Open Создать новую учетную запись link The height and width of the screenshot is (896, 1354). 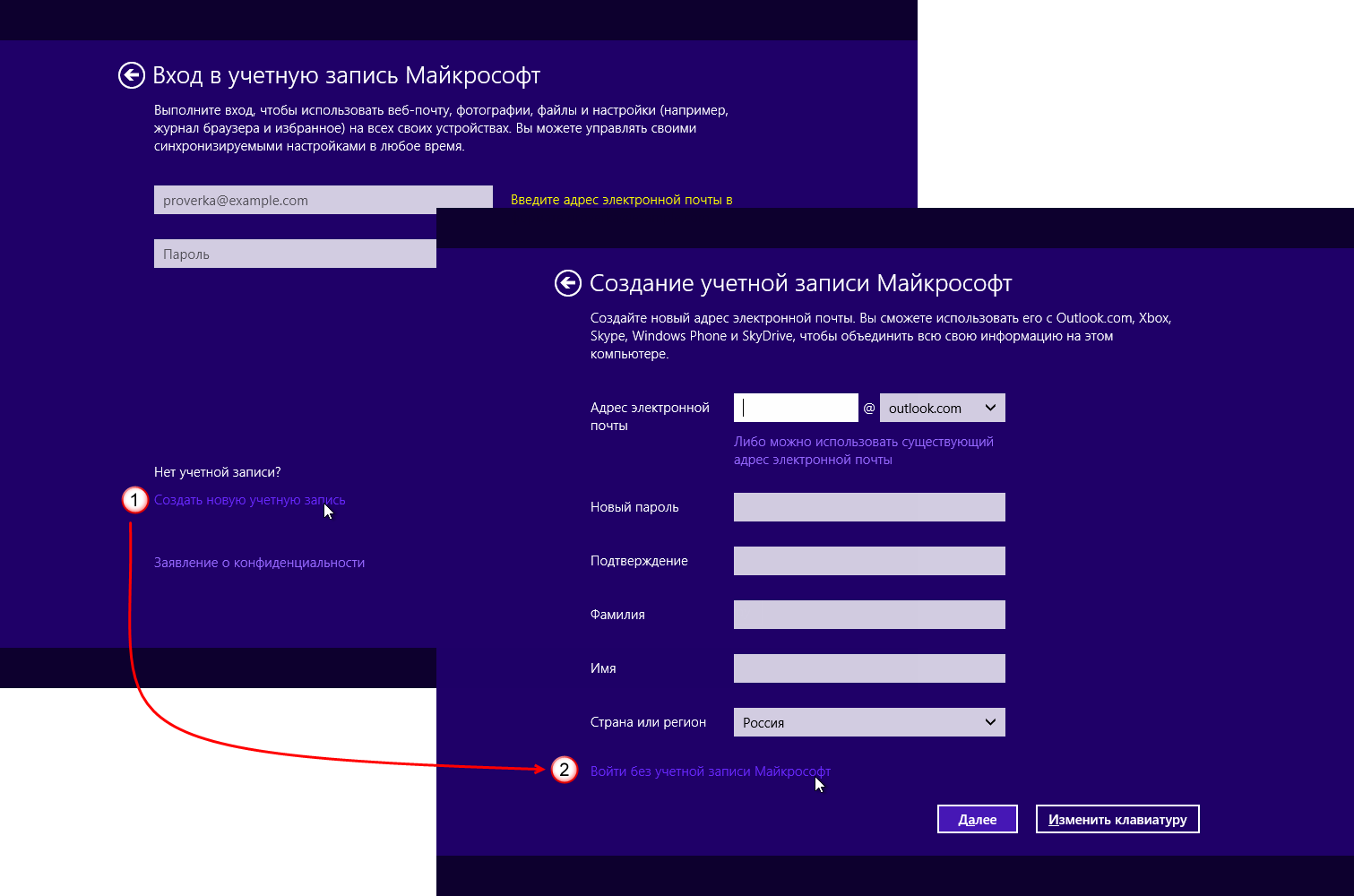tap(250, 500)
